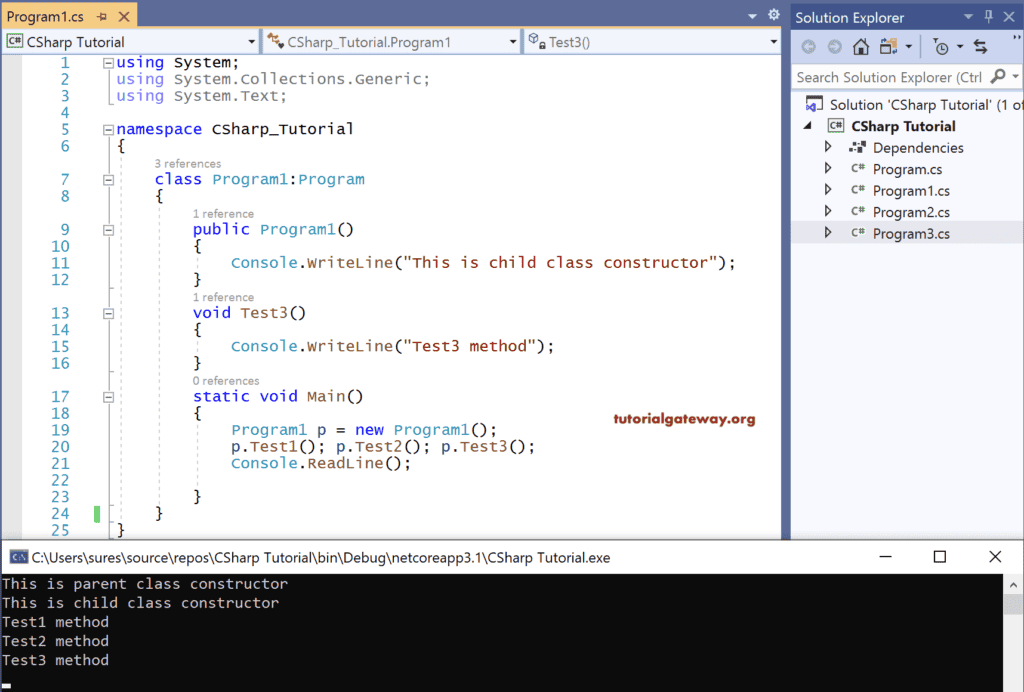This screenshot has height=692, width=1024.
Task: Close the Program1.cs tab
Action: [124, 16]
